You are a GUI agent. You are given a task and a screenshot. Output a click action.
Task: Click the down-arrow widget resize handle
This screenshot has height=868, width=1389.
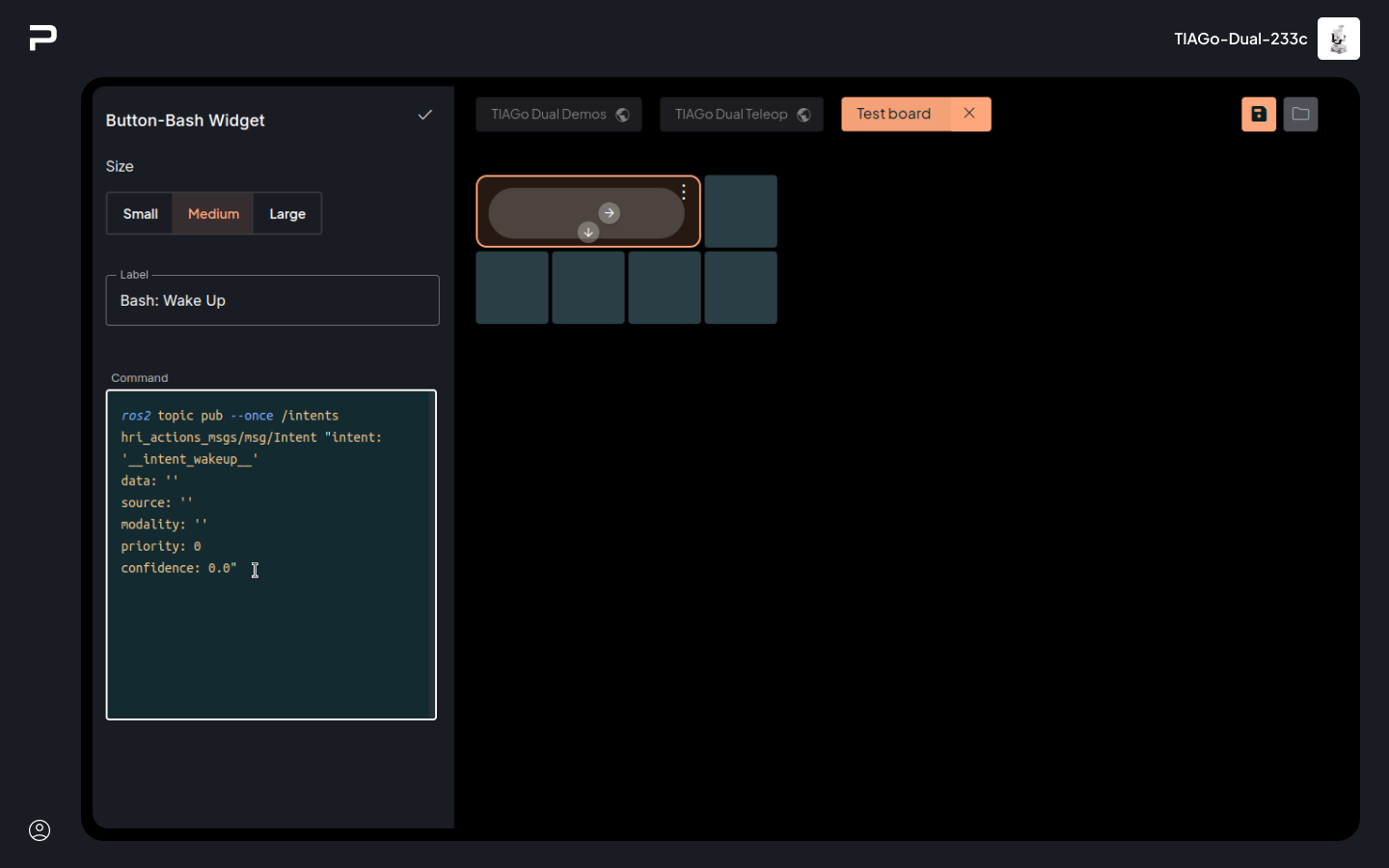588,232
